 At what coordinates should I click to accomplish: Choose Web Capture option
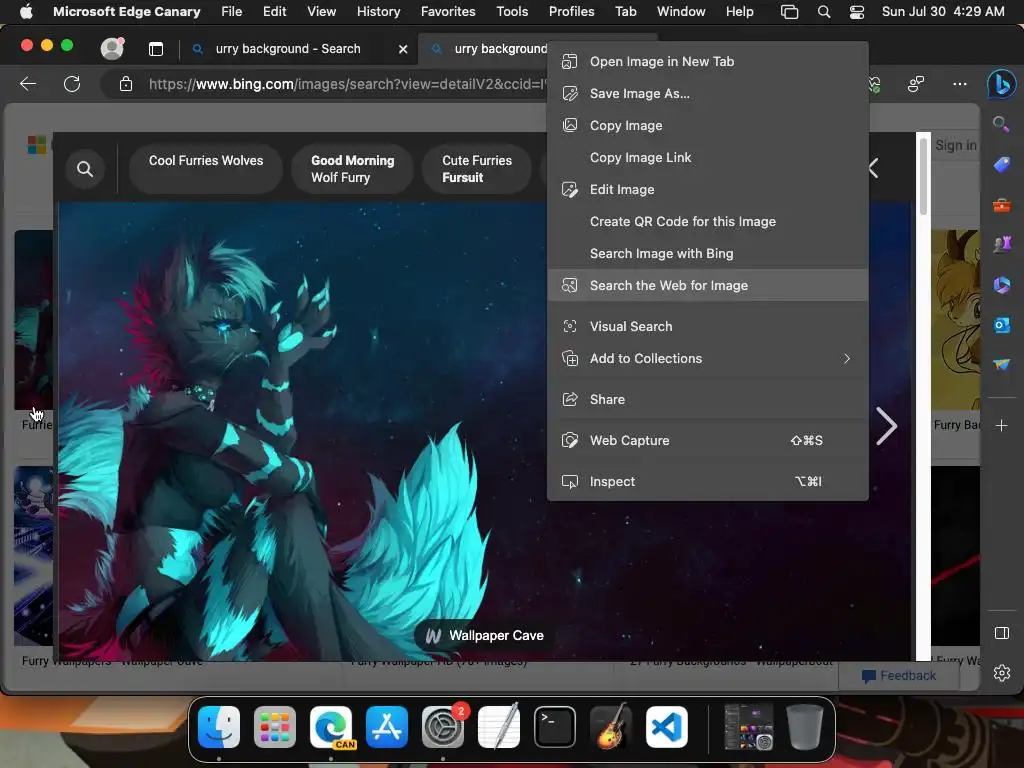coord(707,441)
